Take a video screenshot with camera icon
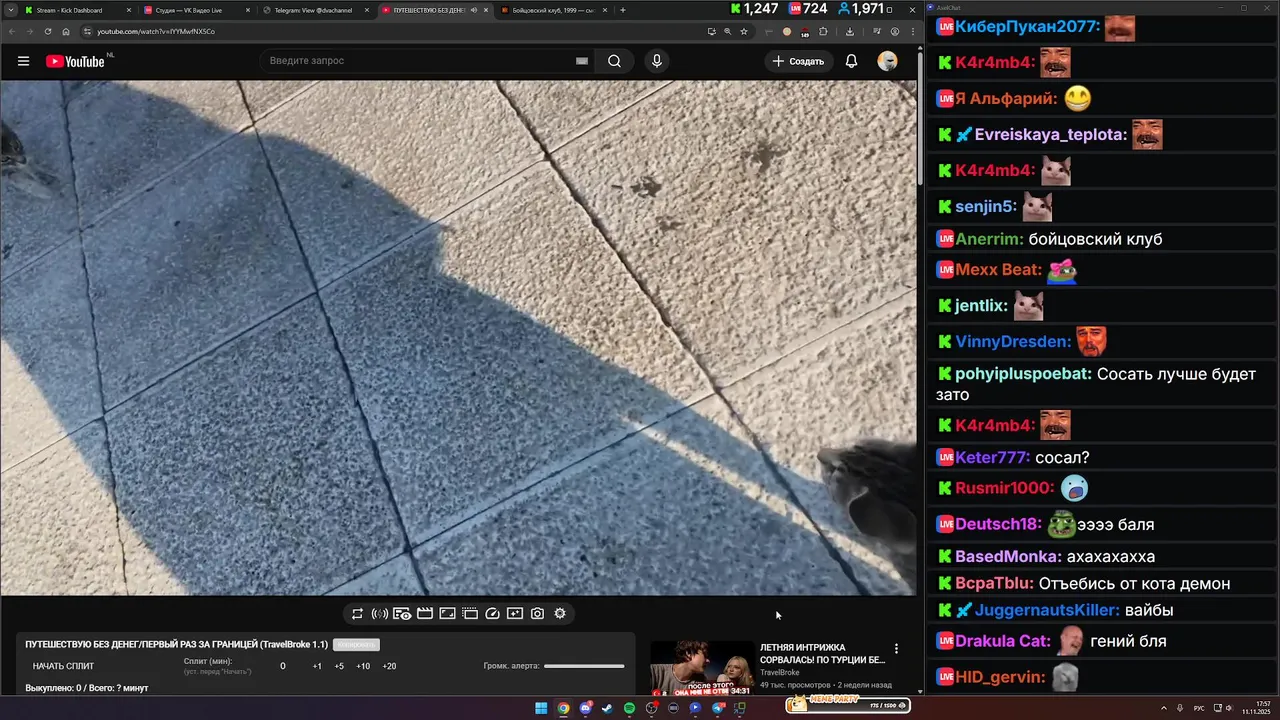Image resolution: width=1280 pixels, height=720 pixels. click(x=537, y=613)
